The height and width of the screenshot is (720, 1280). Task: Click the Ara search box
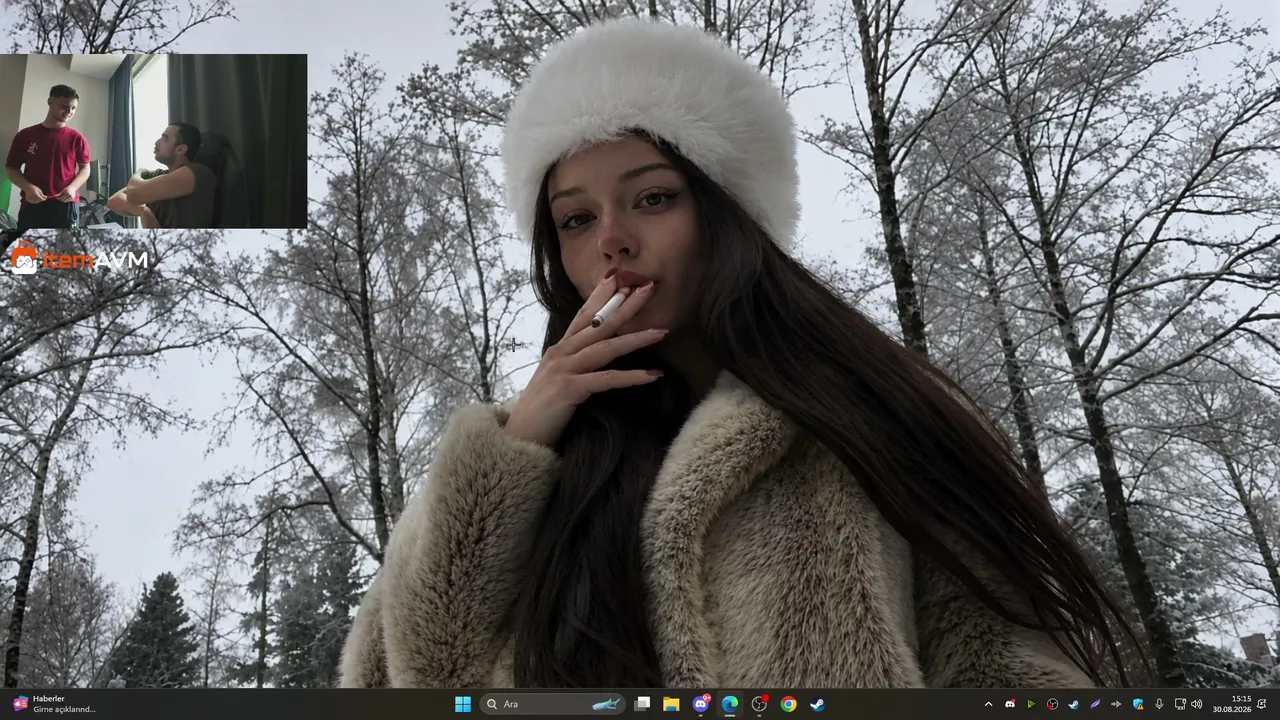tap(552, 704)
